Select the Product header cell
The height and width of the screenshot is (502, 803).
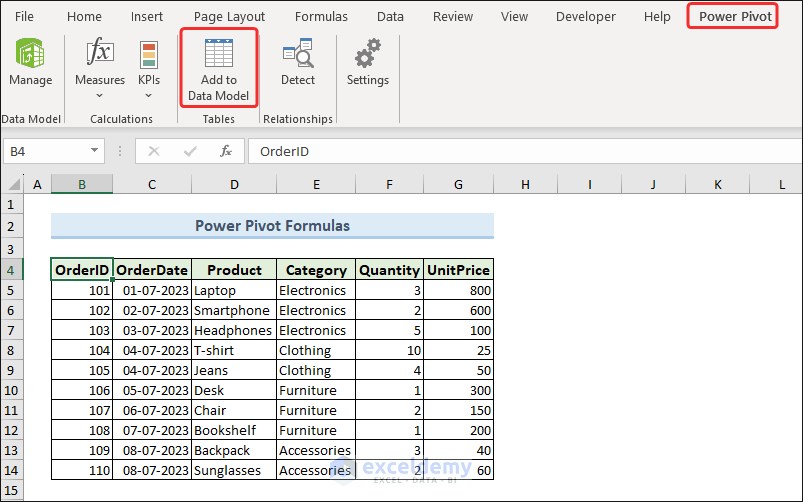tap(234, 269)
